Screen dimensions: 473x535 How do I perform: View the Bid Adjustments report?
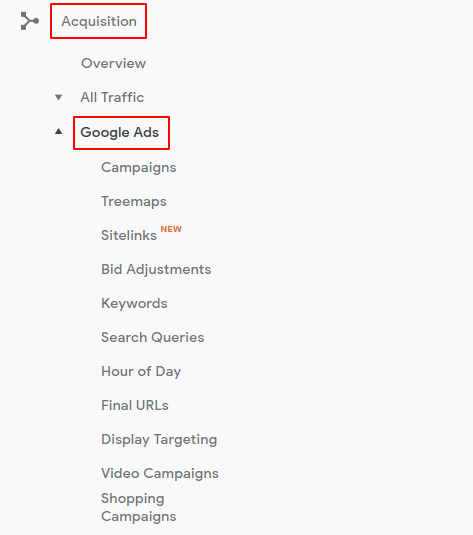(x=156, y=269)
